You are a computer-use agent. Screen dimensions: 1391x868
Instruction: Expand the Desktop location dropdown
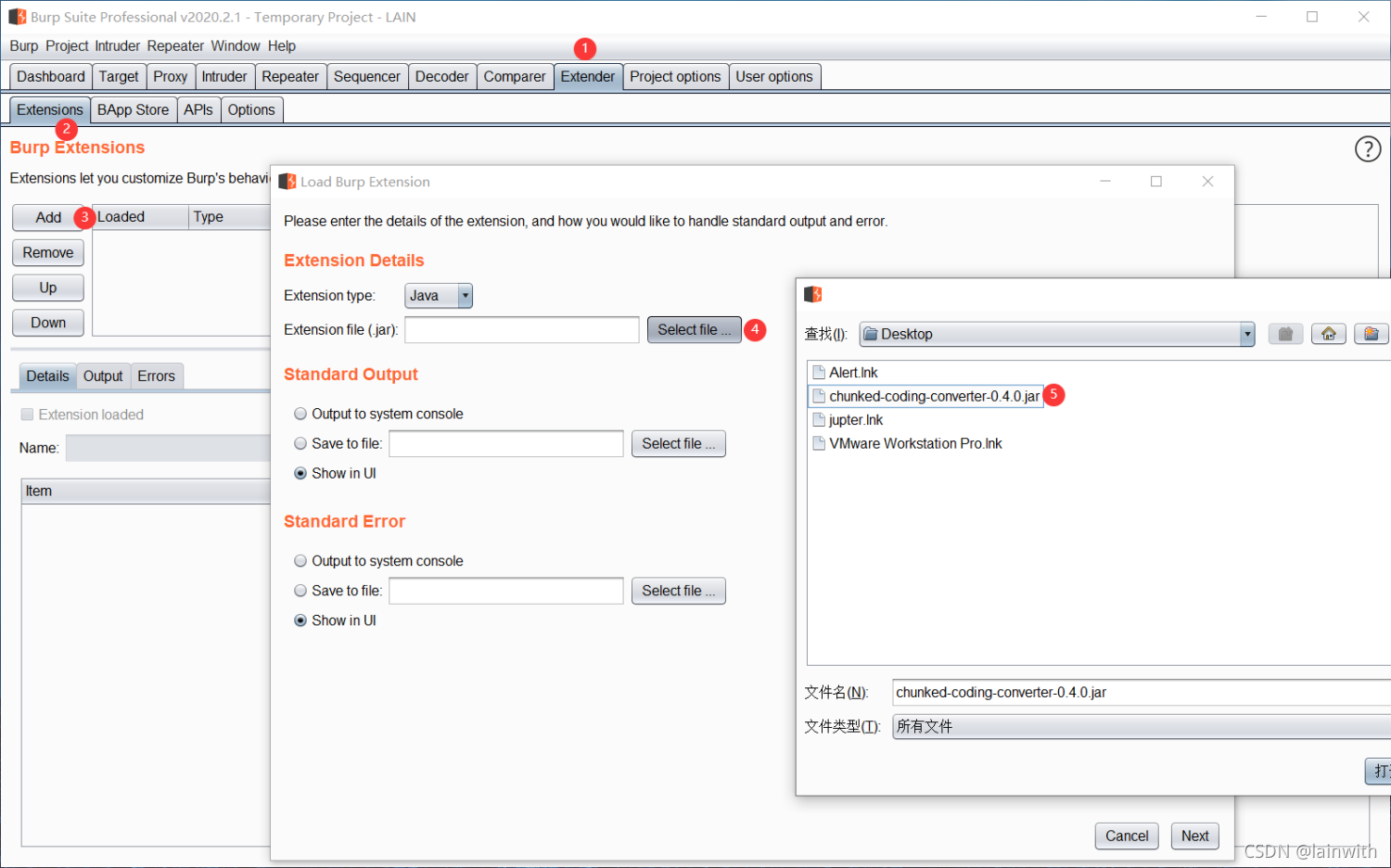(1247, 334)
